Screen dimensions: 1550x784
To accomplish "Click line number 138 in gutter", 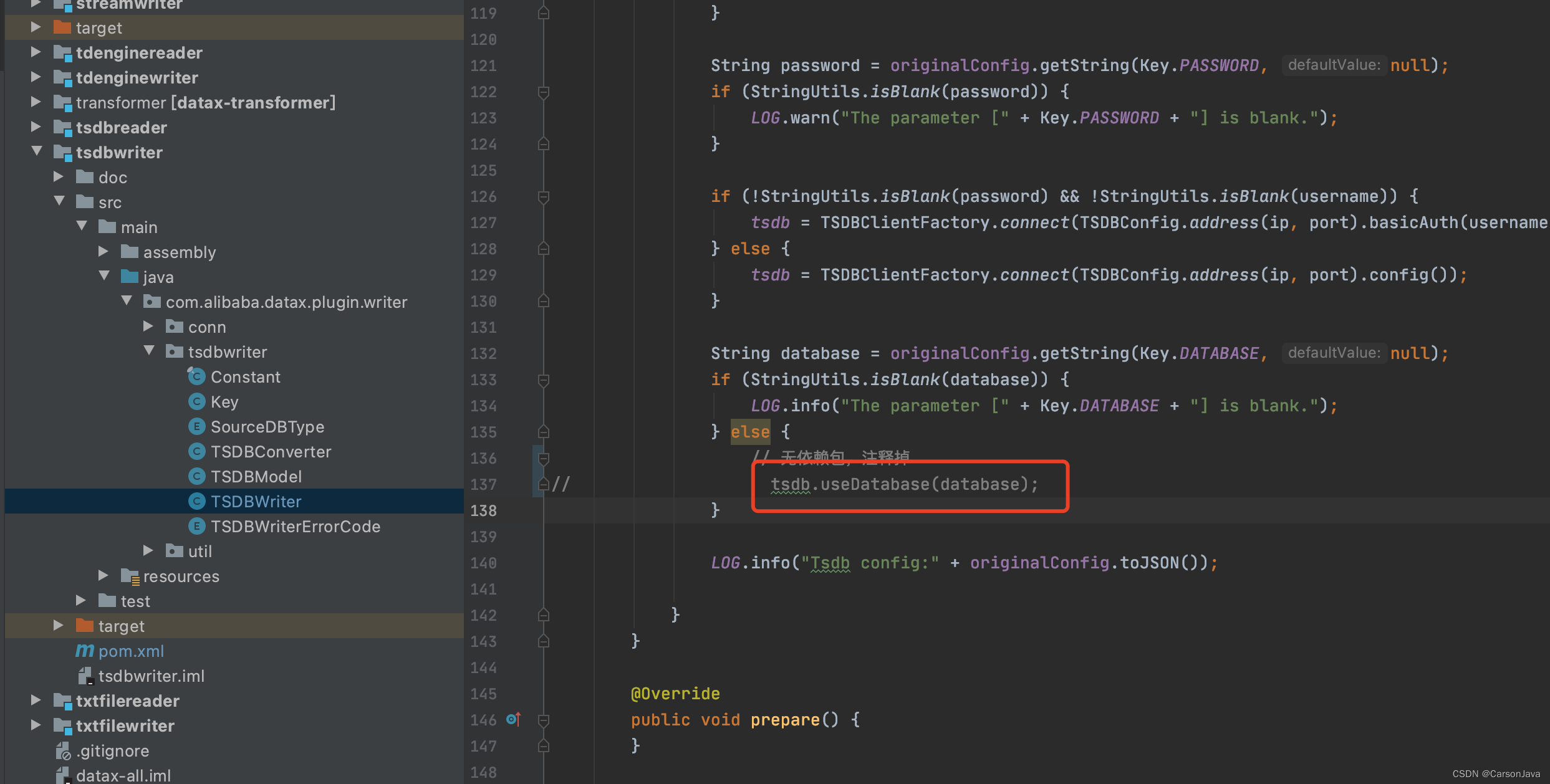I will pyautogui.click(x=484, y=511).
